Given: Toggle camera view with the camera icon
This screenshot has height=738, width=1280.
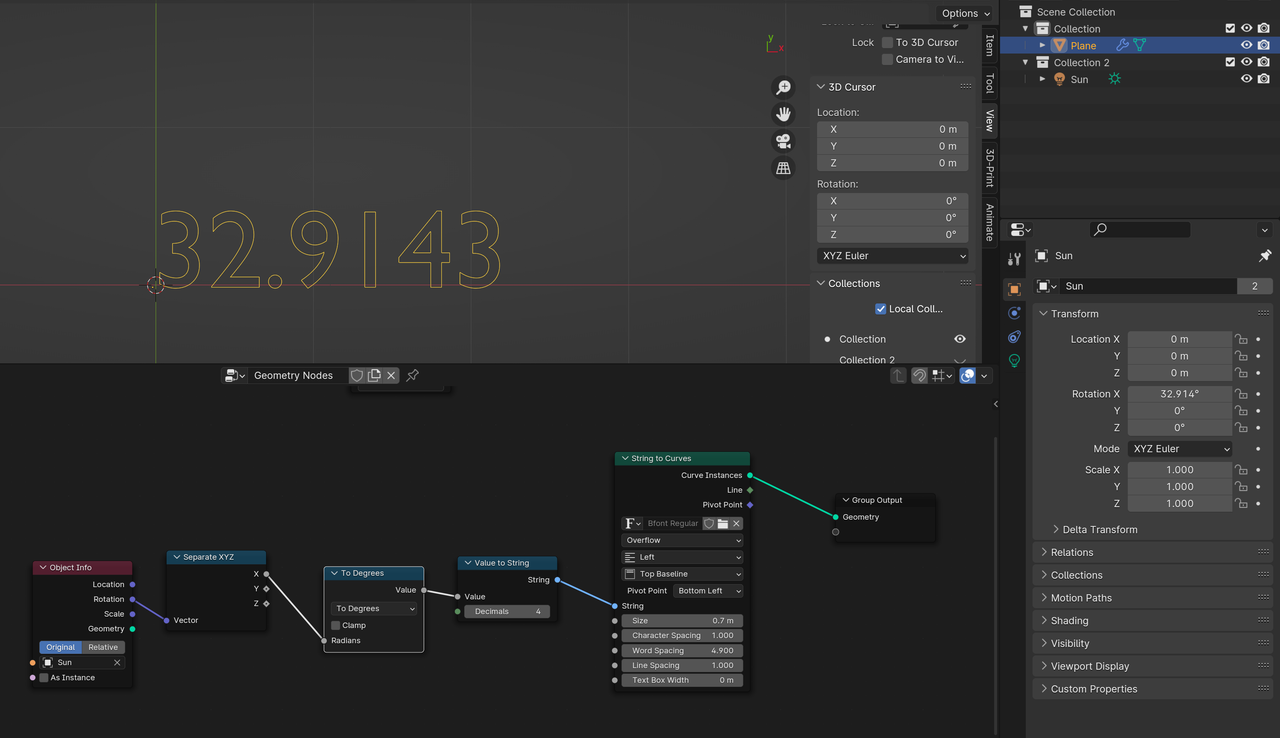Looking at the screenshot, I should point(784,141).
